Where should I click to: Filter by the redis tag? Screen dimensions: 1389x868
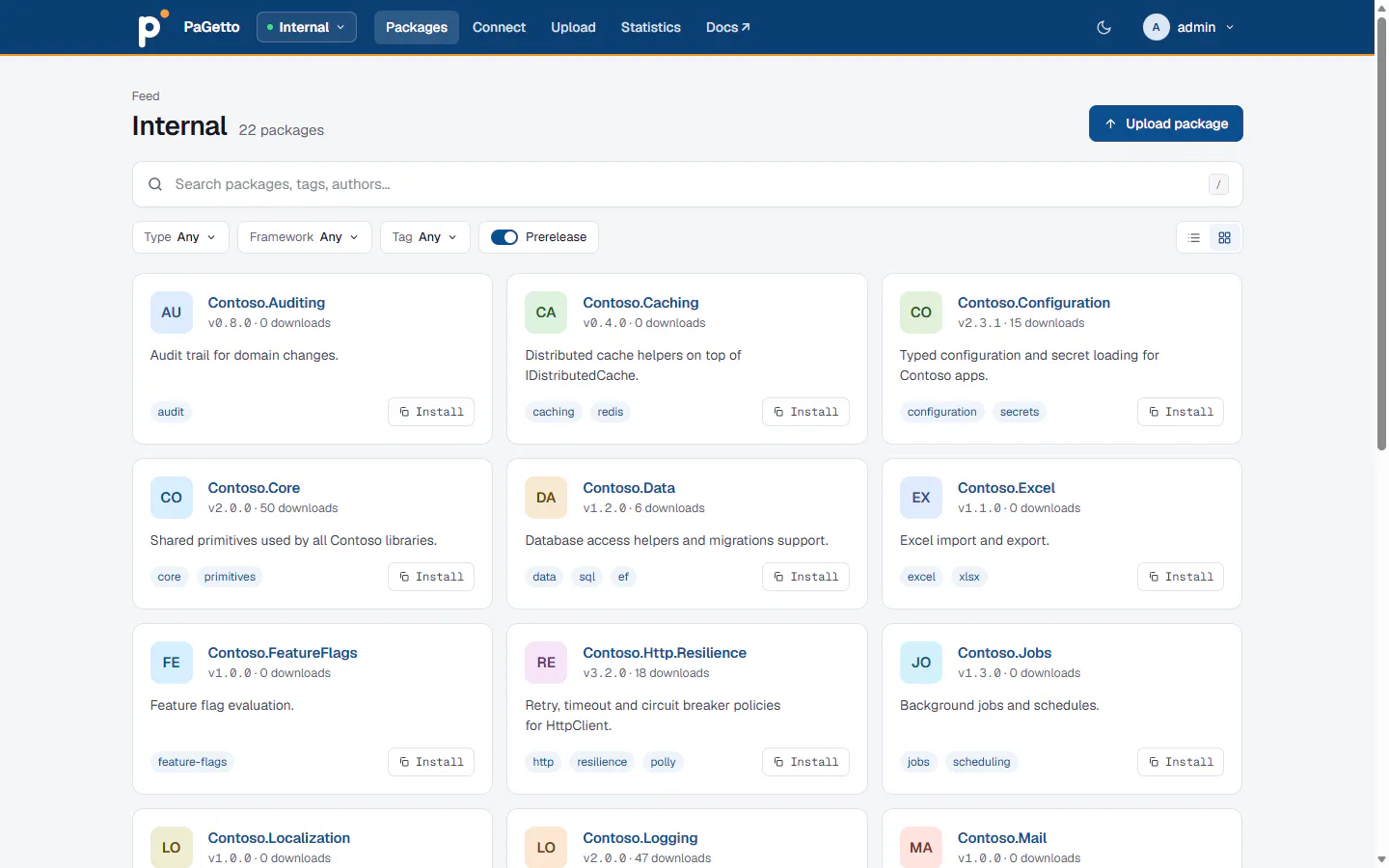coord(611,412)
